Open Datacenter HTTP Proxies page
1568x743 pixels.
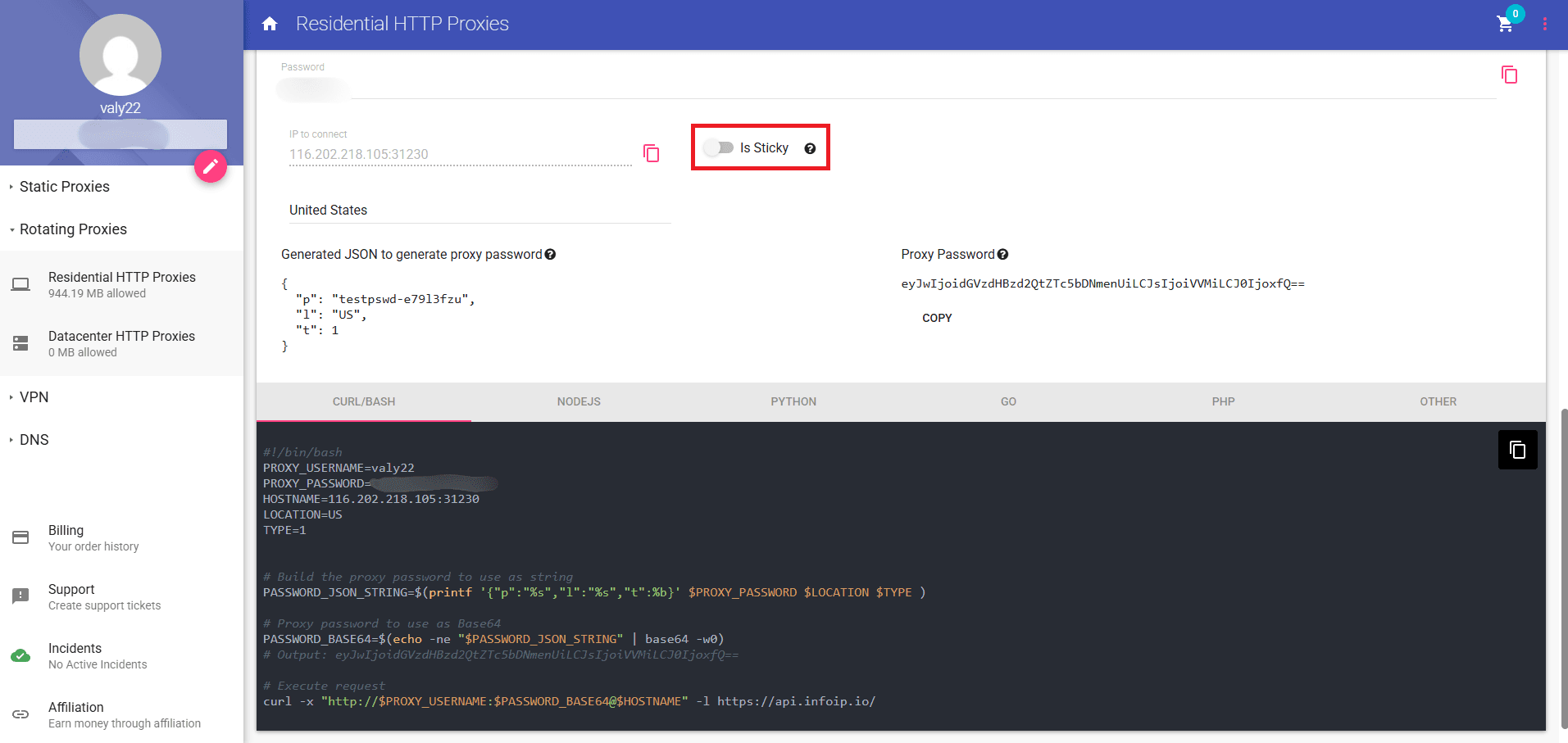click(x=120, y=343)
